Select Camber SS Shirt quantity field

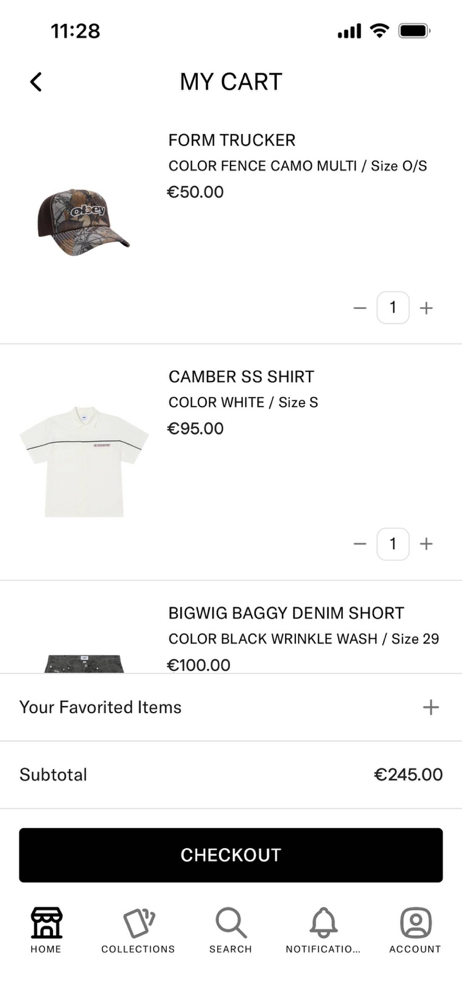click(x=393, y=544)
